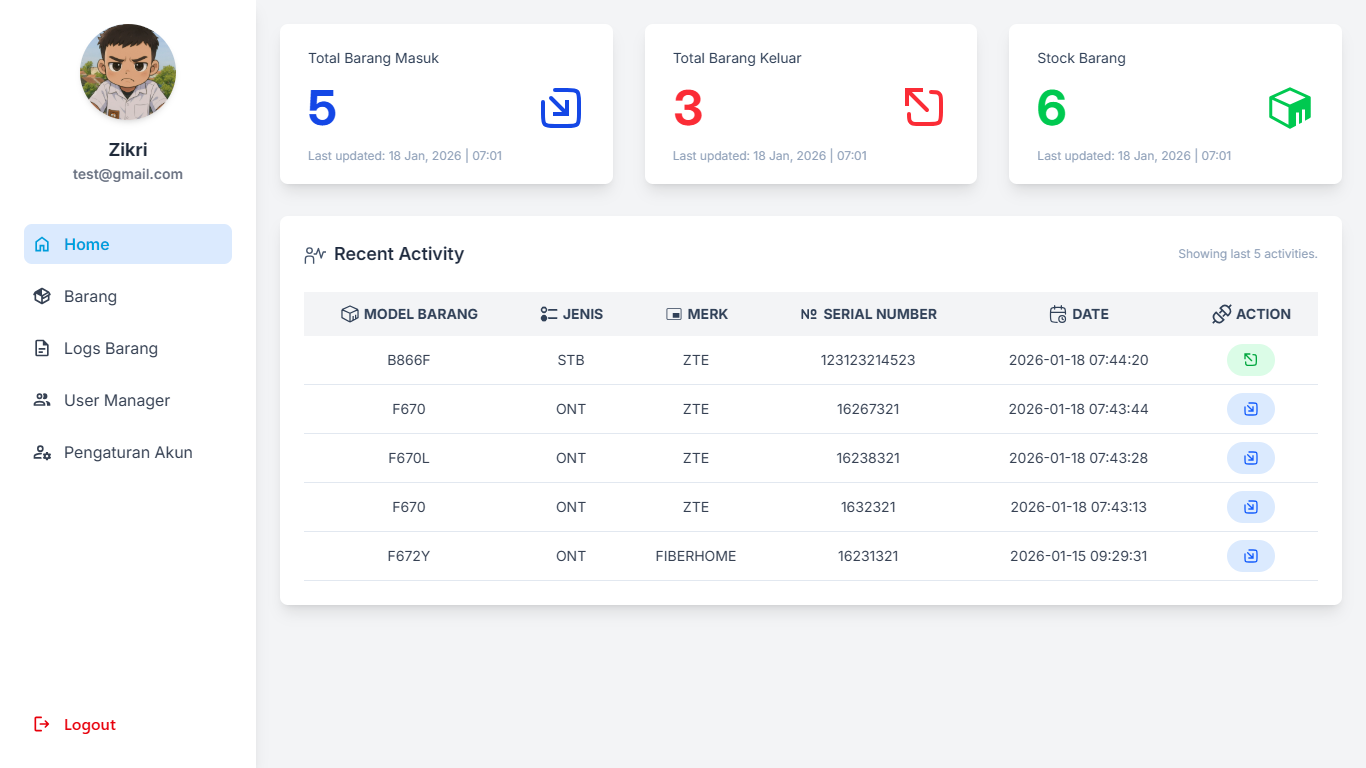Click the action icon for F670L row
Screen dimensions: 1366x768
tap(1250, 458)
